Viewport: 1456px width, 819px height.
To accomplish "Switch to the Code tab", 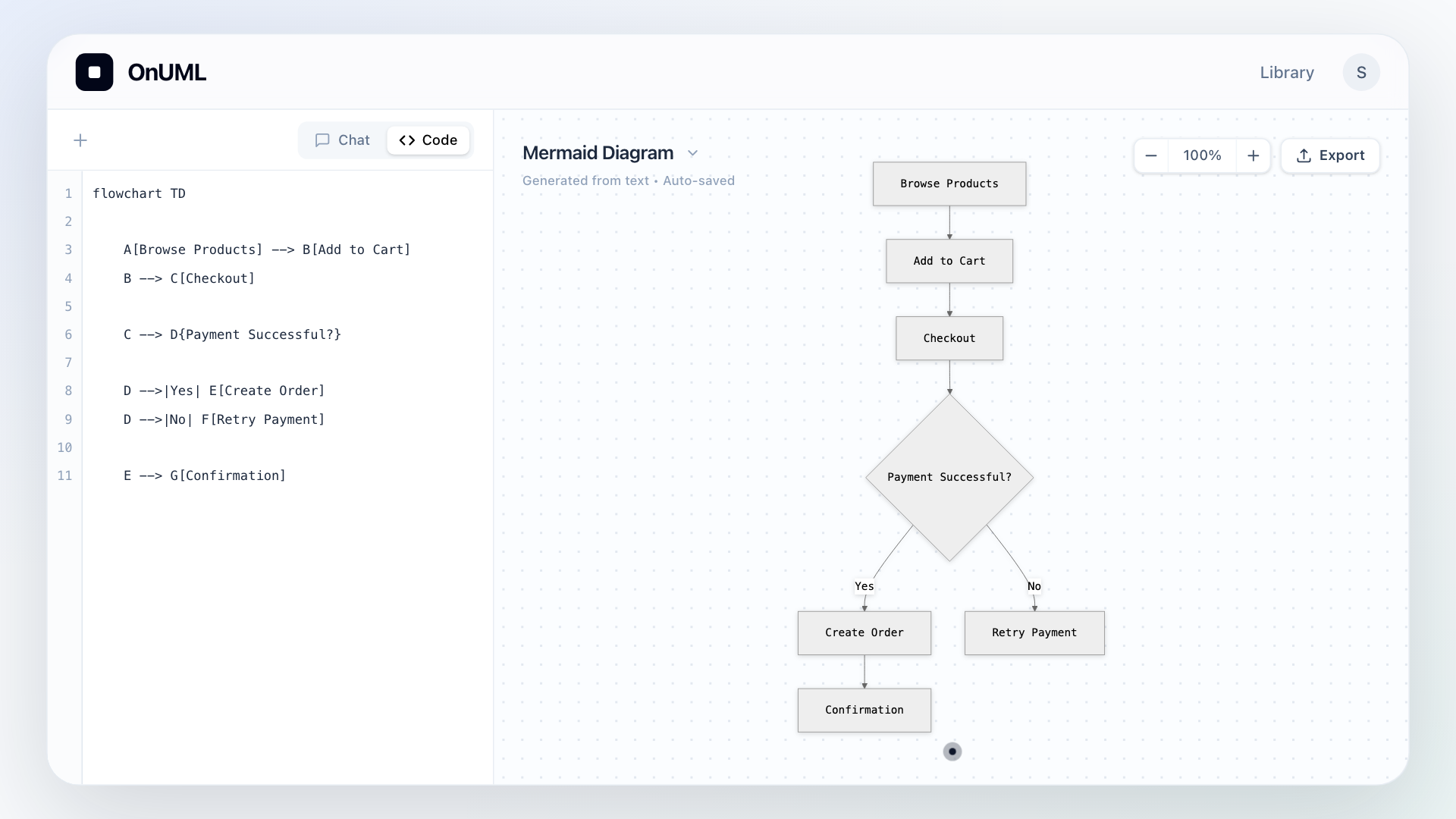I will pyautogui.click(x=428, y=140).
